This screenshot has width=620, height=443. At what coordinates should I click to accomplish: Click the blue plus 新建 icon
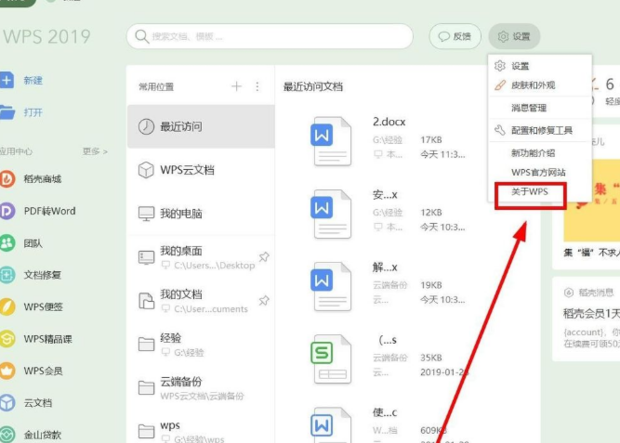tap(7, 80)
